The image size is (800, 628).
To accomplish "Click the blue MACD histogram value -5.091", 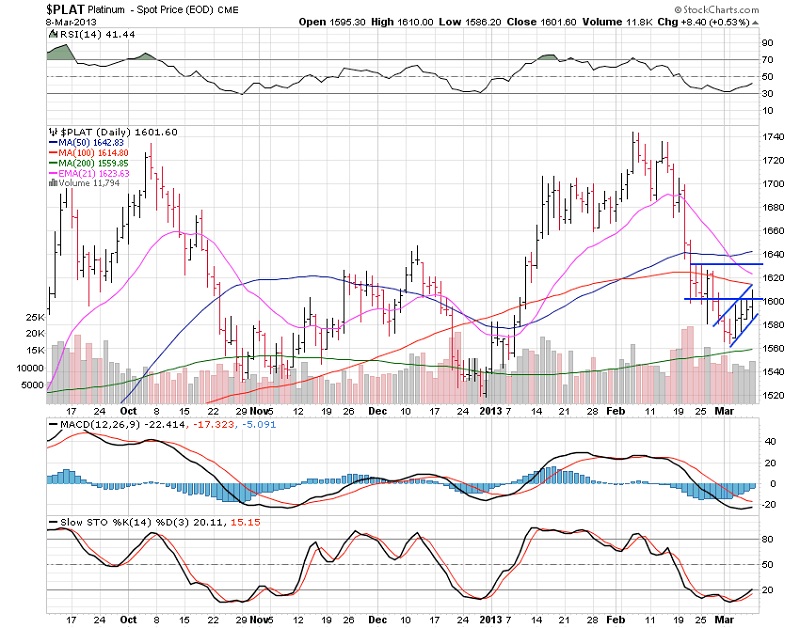I will [259, 424].
